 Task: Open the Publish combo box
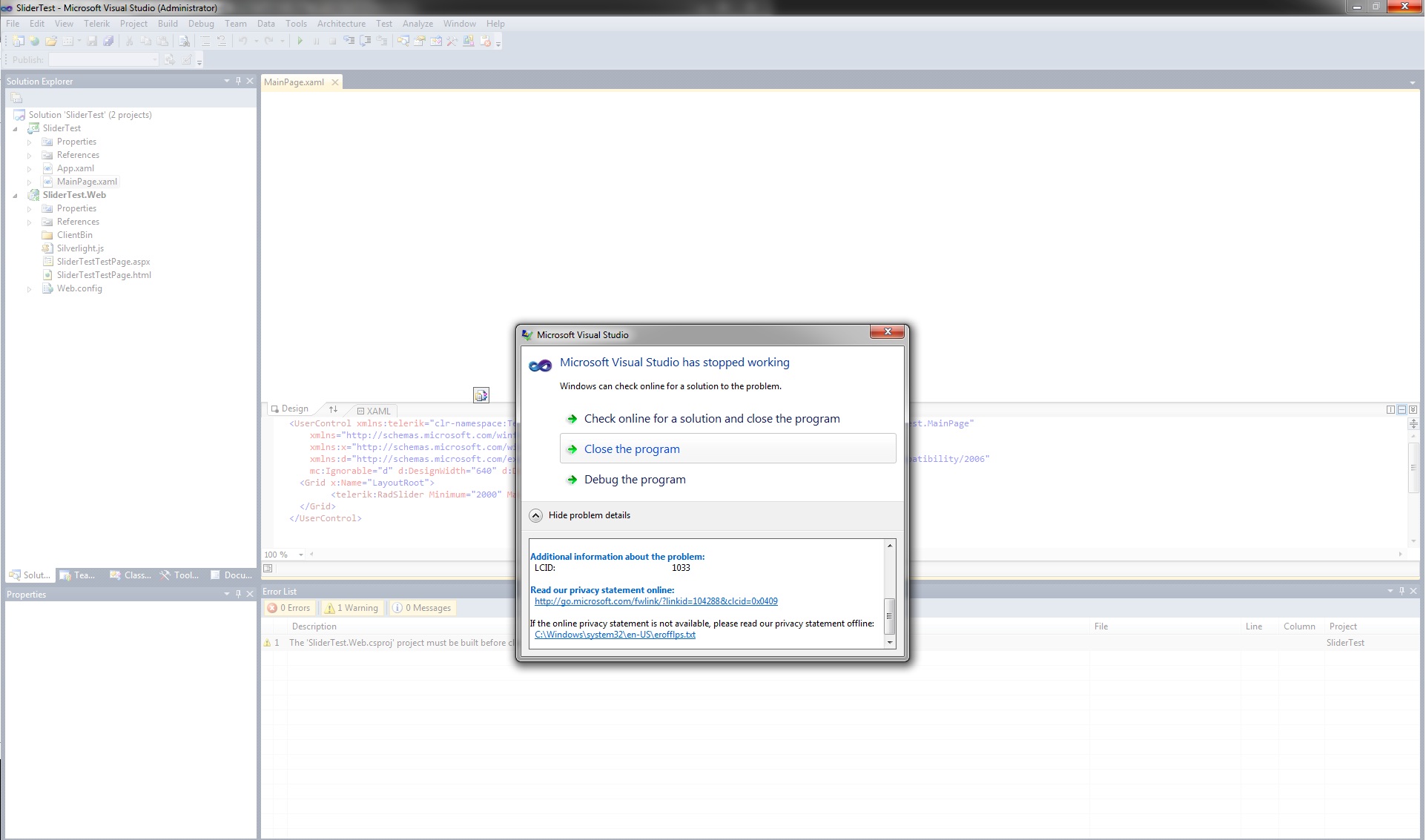coord(104,59)
